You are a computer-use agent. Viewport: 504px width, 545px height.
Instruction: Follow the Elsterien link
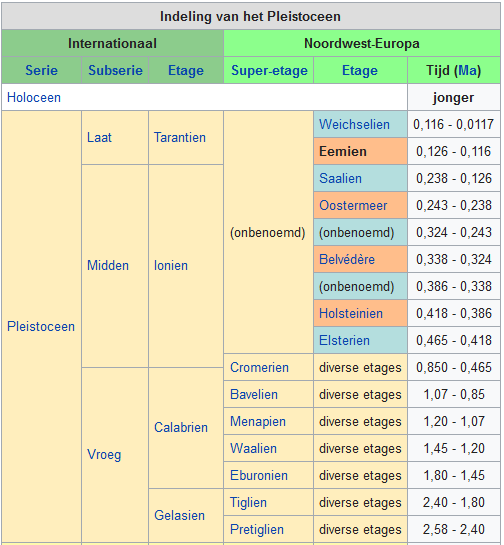pos(344,341)
